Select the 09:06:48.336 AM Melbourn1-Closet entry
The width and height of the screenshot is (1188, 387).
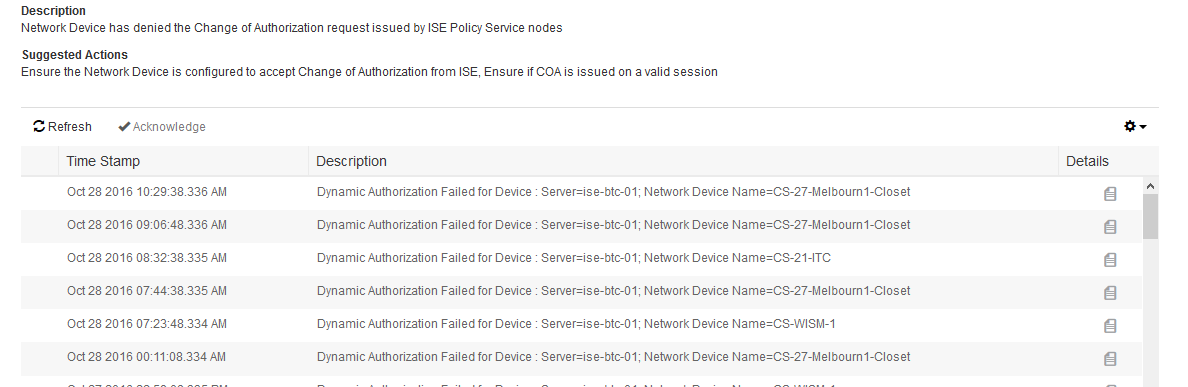(581, 225)
